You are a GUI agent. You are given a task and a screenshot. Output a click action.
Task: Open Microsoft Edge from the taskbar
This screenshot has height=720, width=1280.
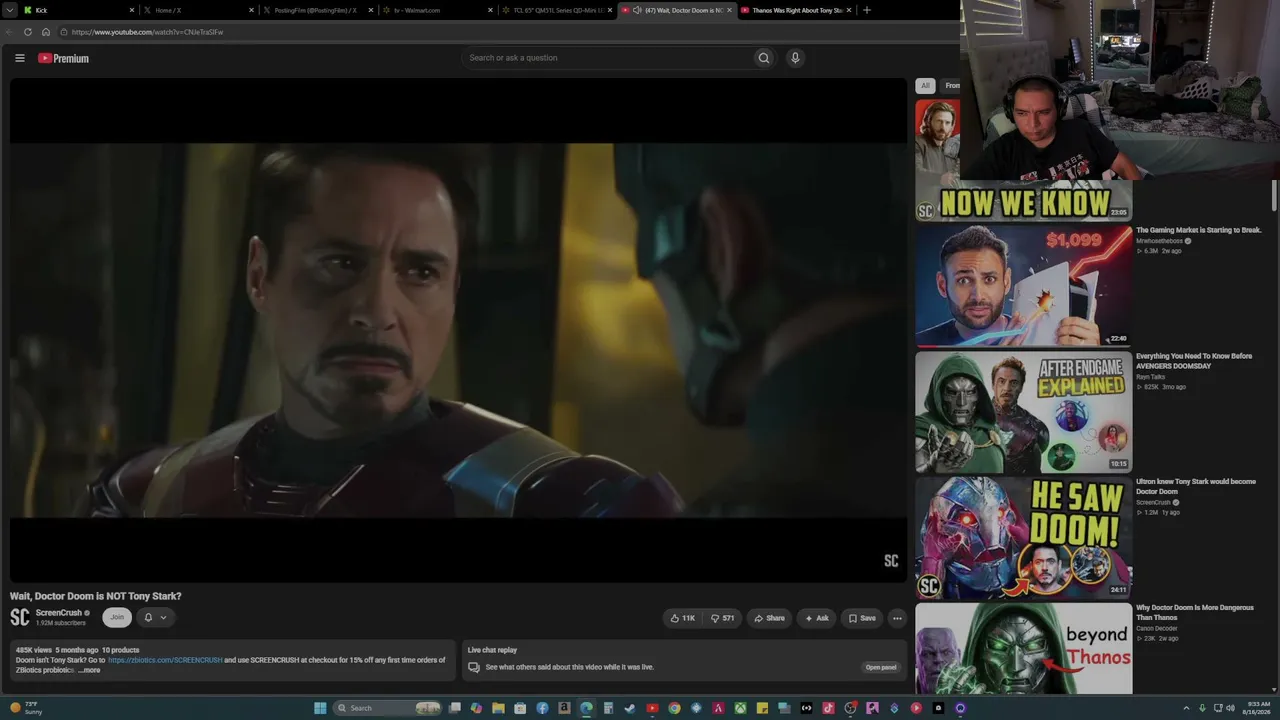tap(586, 708)
